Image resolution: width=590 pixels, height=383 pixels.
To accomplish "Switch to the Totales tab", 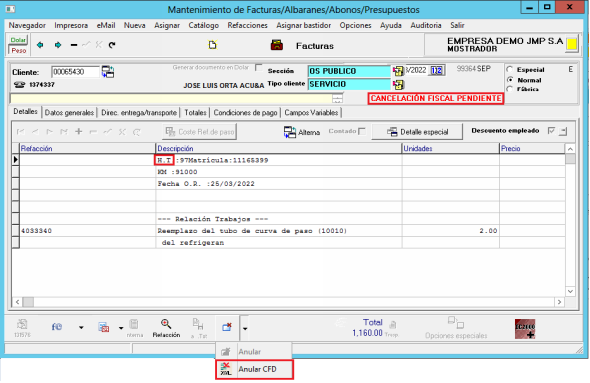I will pyautogui.click(x=195, y=112).
